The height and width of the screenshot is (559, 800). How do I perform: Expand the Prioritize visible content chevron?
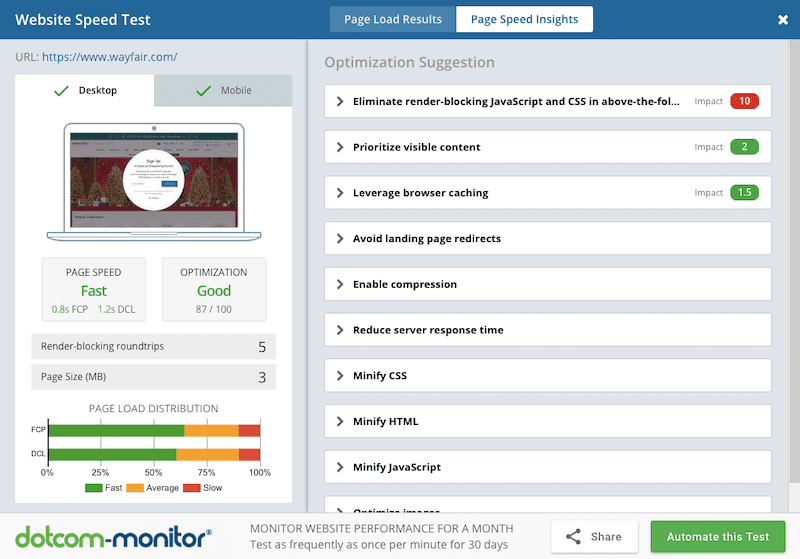(340, 147)
